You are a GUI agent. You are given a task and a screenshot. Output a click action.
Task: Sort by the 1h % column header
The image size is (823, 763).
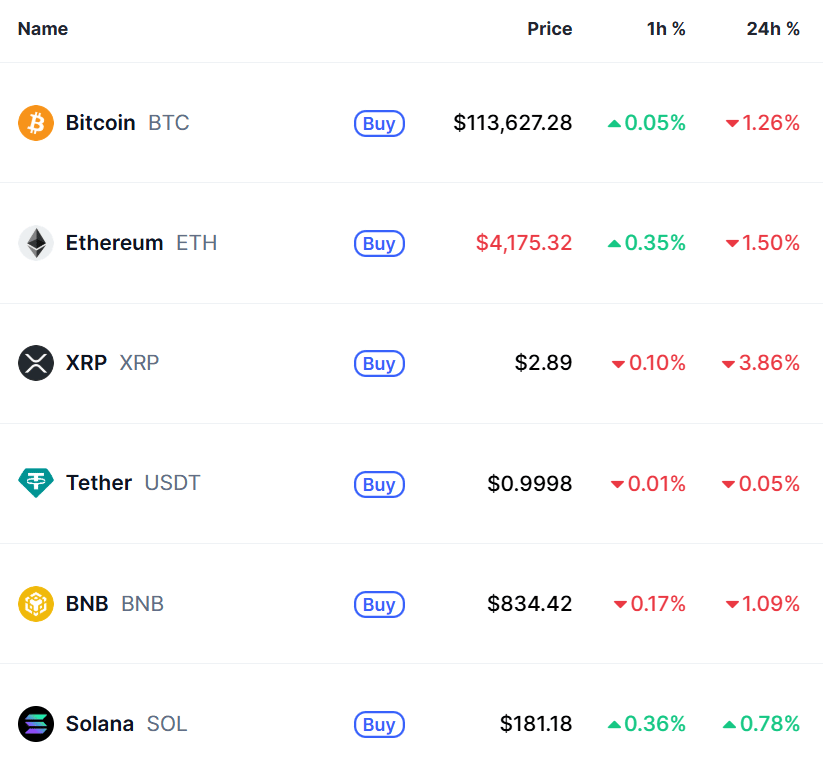(x=666, y=29)
